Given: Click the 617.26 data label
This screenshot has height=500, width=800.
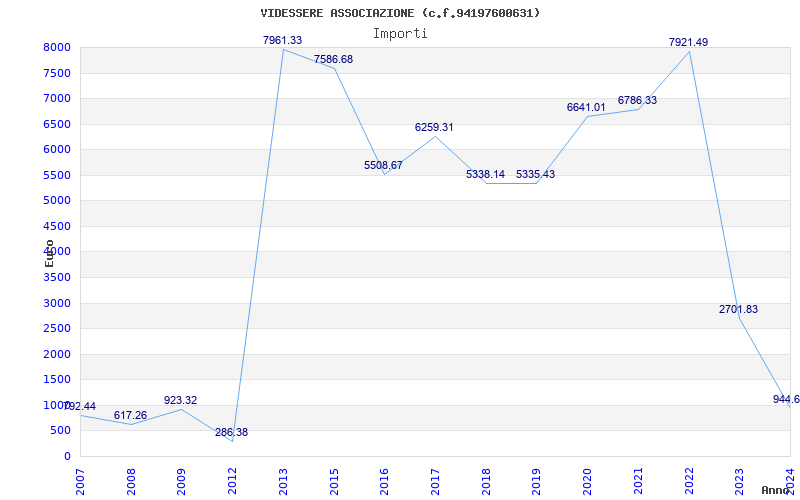Looking at the screenshot, I should (x=130, y=416).
